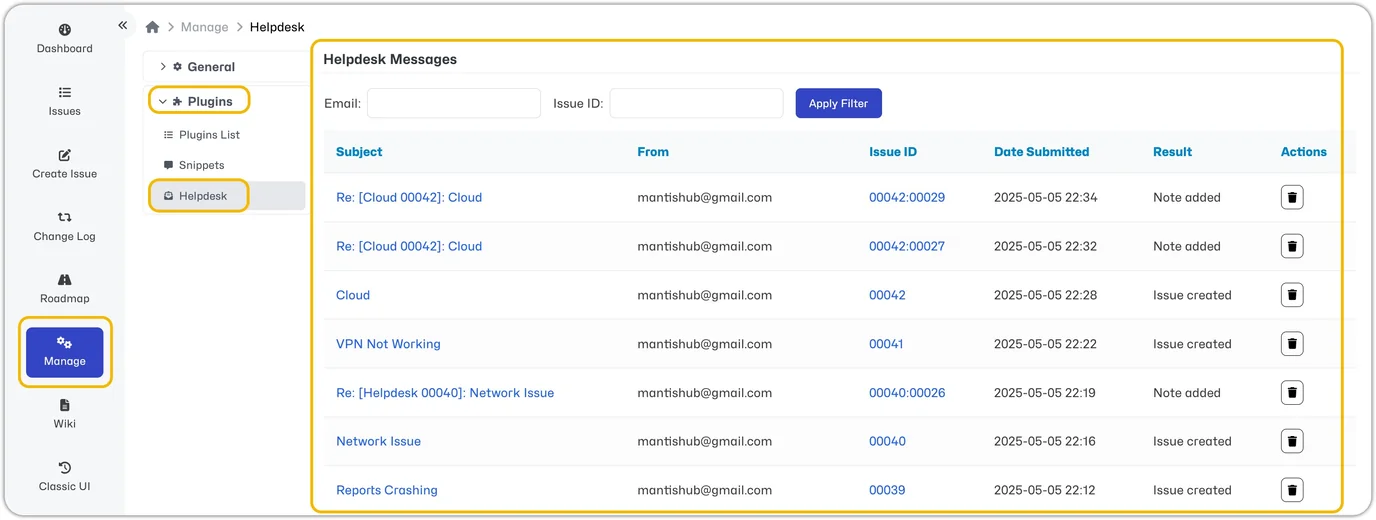This screenshot has width=1376, height=520.
Task: Open the Dashboard in sidebar
Action: pyautogui.click(x=65, y=39)
